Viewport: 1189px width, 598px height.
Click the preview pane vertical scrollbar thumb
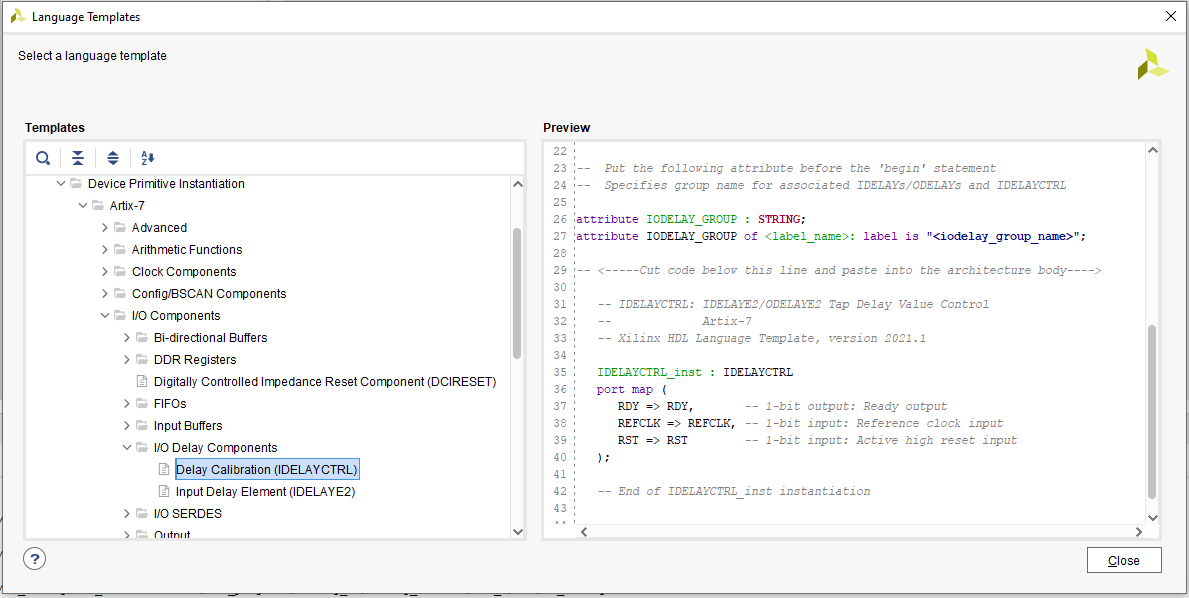(x=1153, y=412)
